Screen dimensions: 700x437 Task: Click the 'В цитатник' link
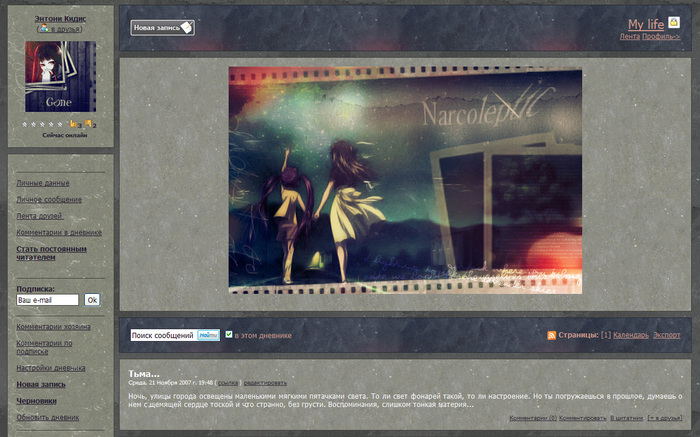click(627, 418)
